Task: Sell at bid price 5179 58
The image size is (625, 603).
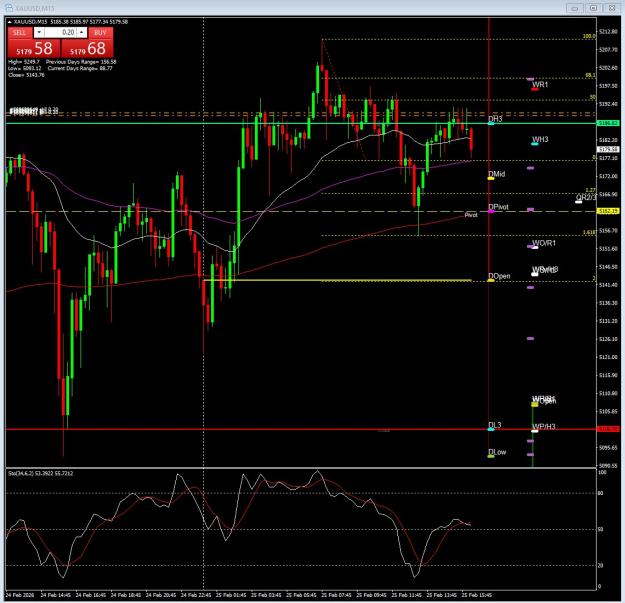Action: coord(34,49)
